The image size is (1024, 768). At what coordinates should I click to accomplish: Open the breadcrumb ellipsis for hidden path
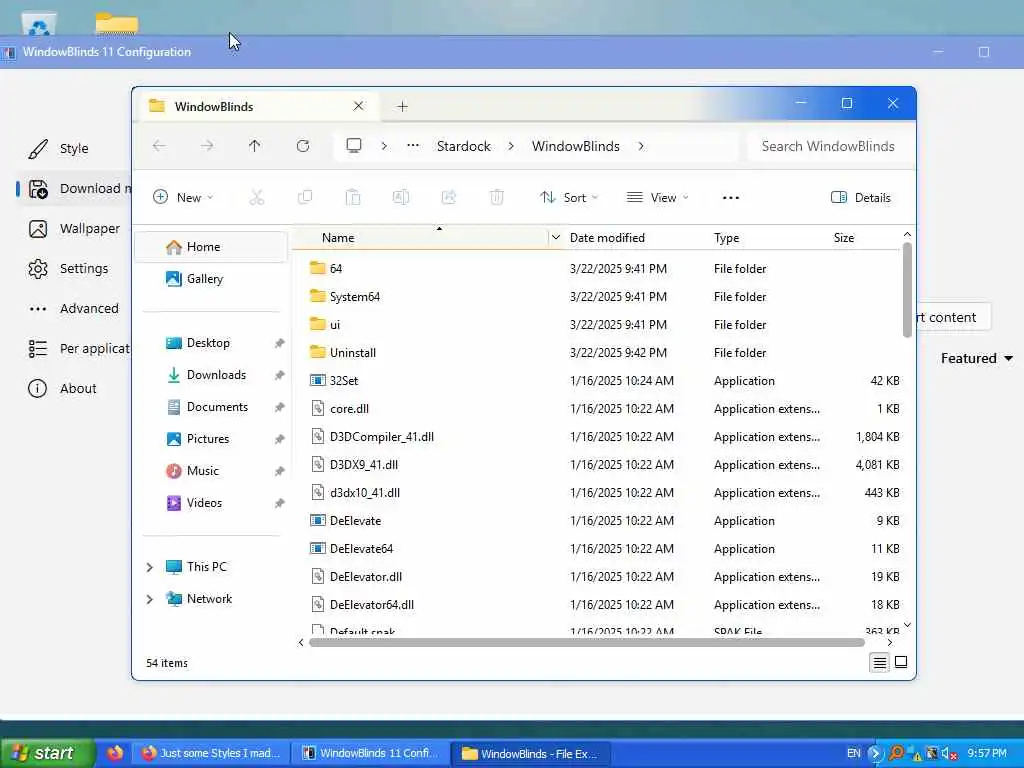(413, 146)
